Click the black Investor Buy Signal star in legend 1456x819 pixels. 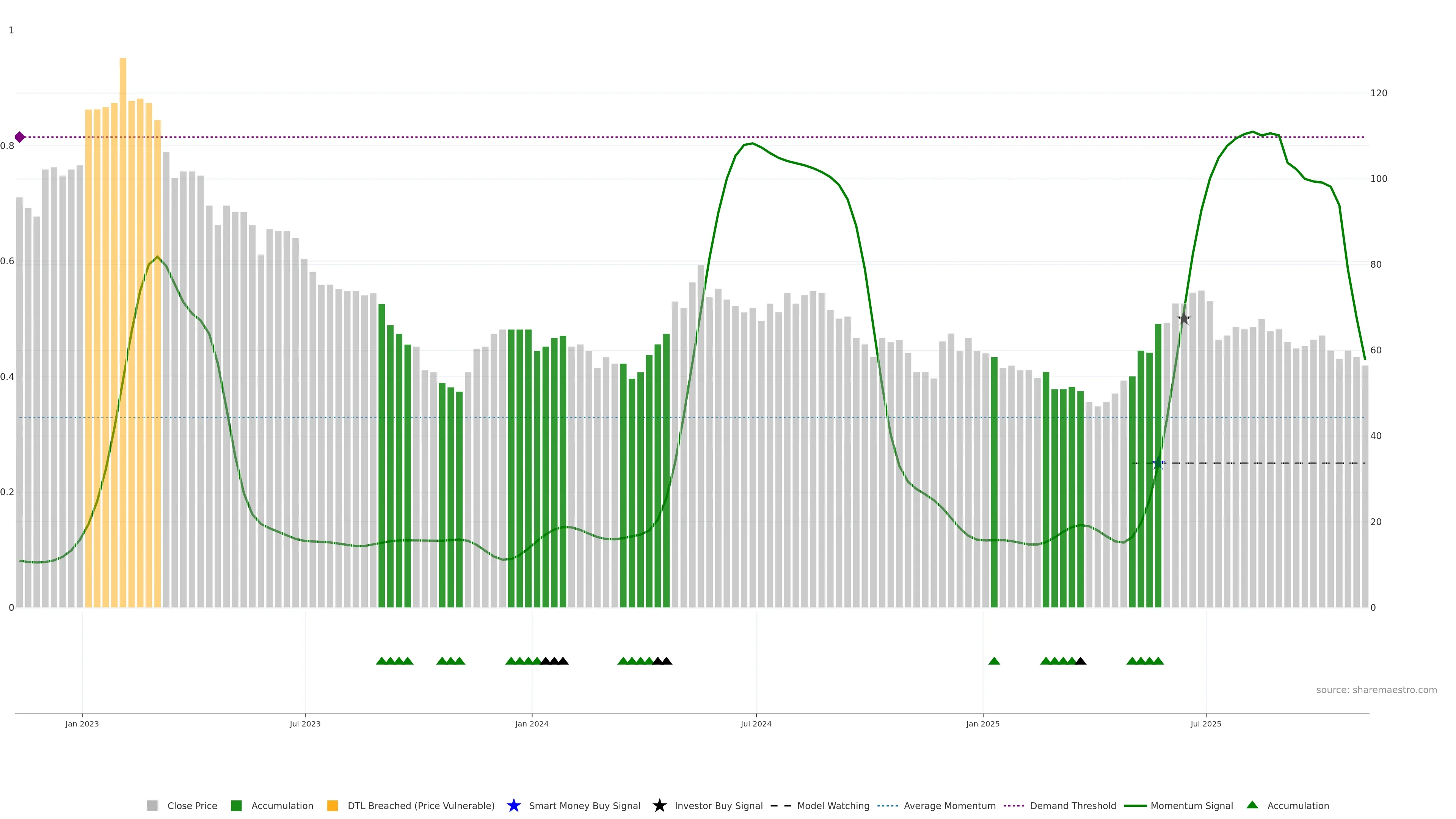coord(659,805)
